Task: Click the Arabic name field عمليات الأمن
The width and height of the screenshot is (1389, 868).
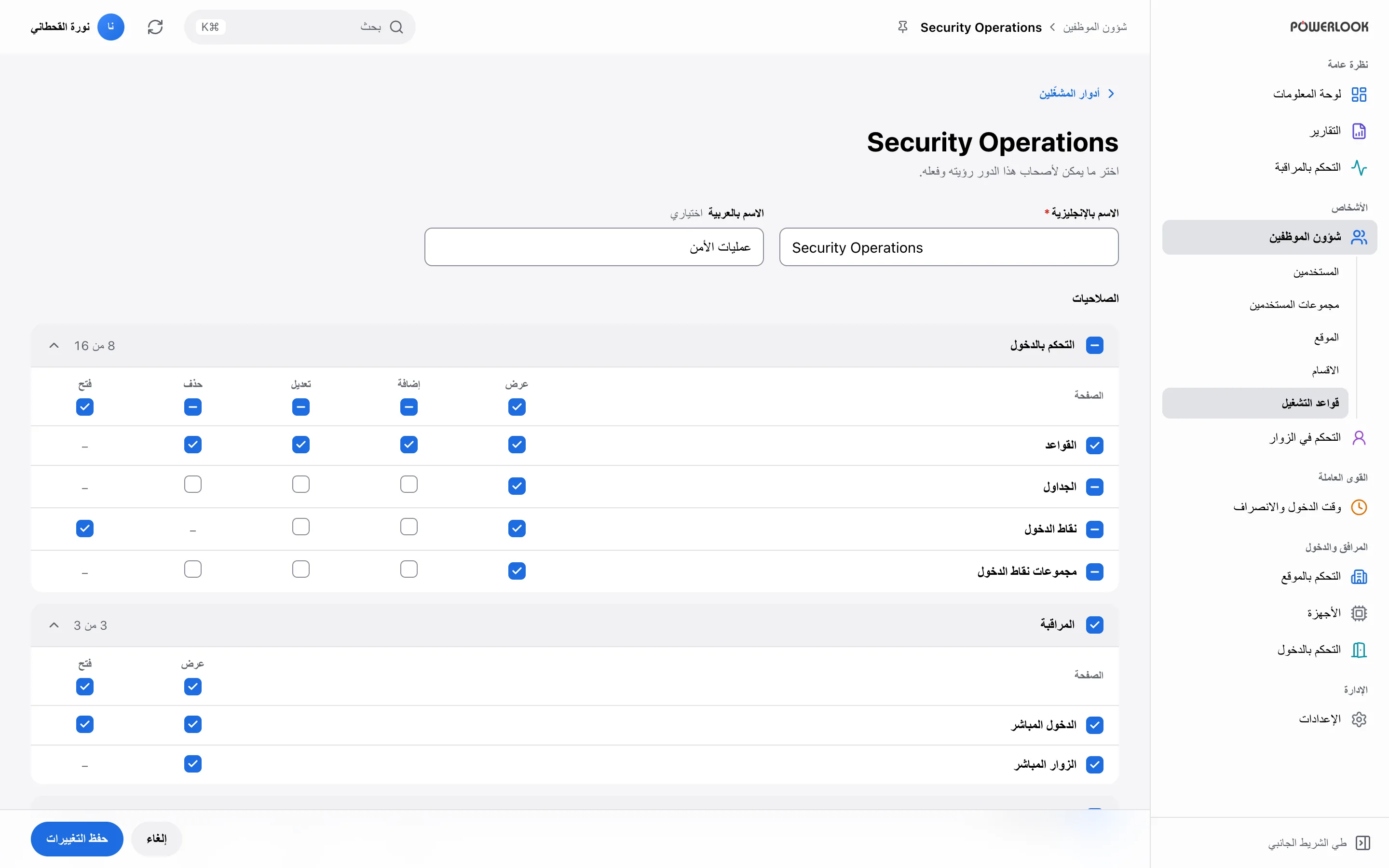Action: 594,247
